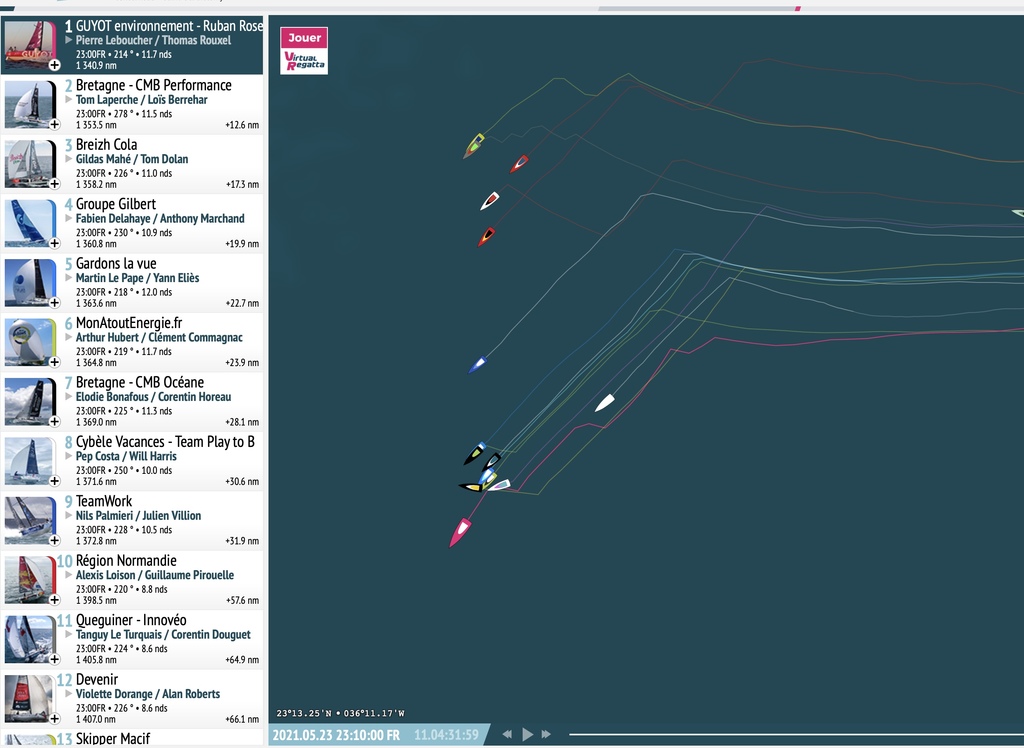Image resolution: width=1024 pixels, height=748 pixels.
Task: Expand the Pep Costa / Will Harris row
Action: click(x=69, y=456)
